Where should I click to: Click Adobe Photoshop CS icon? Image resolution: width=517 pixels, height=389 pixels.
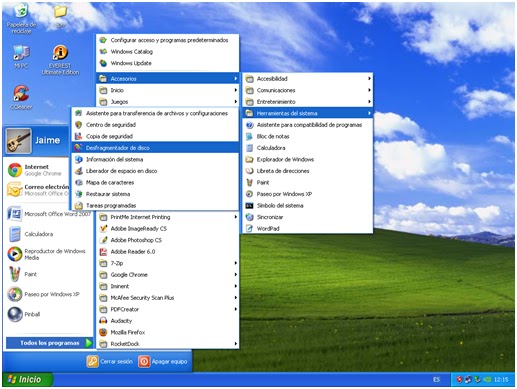click(103, 240)
